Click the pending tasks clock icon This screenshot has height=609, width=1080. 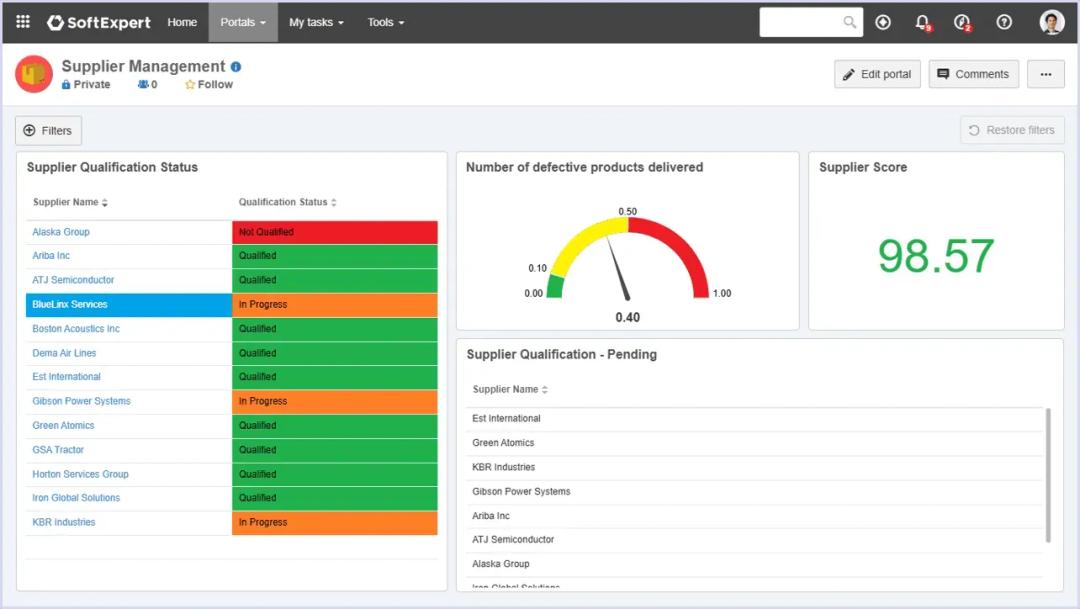(962, 22)
